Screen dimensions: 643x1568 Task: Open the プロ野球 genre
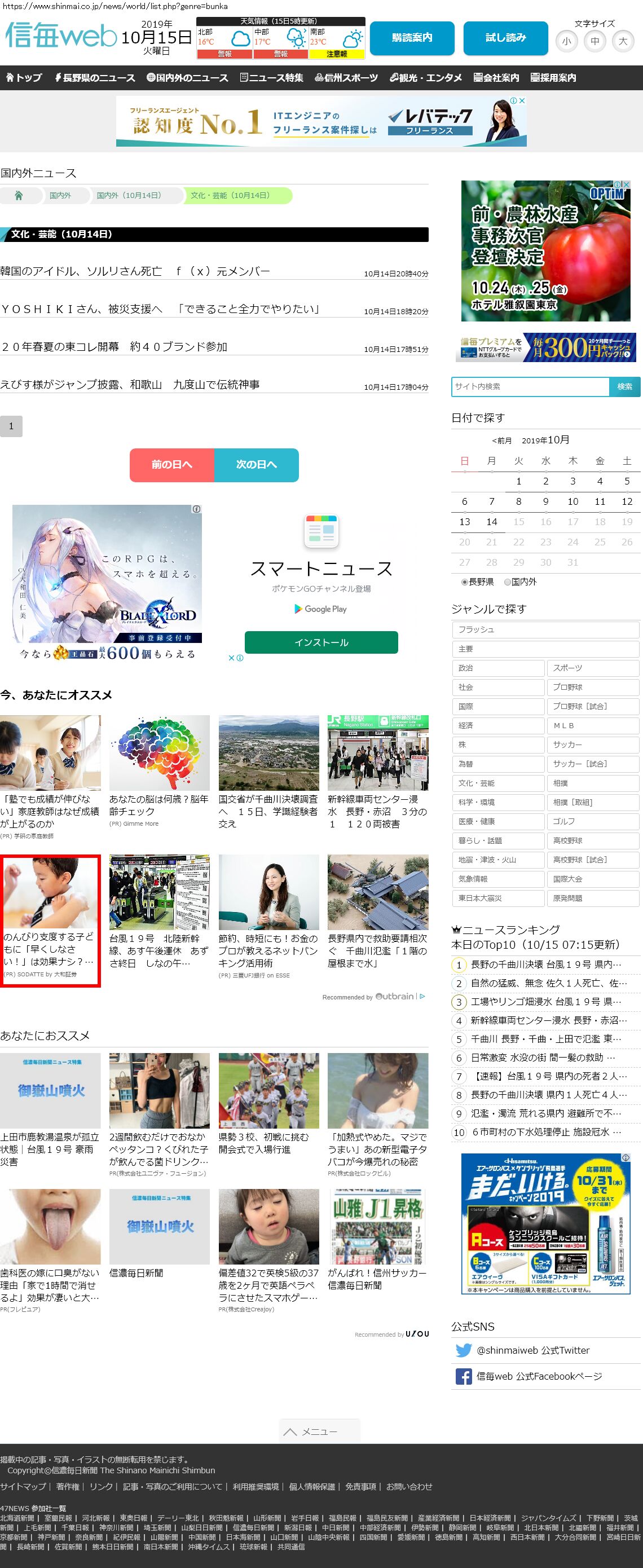coord(593,687)
